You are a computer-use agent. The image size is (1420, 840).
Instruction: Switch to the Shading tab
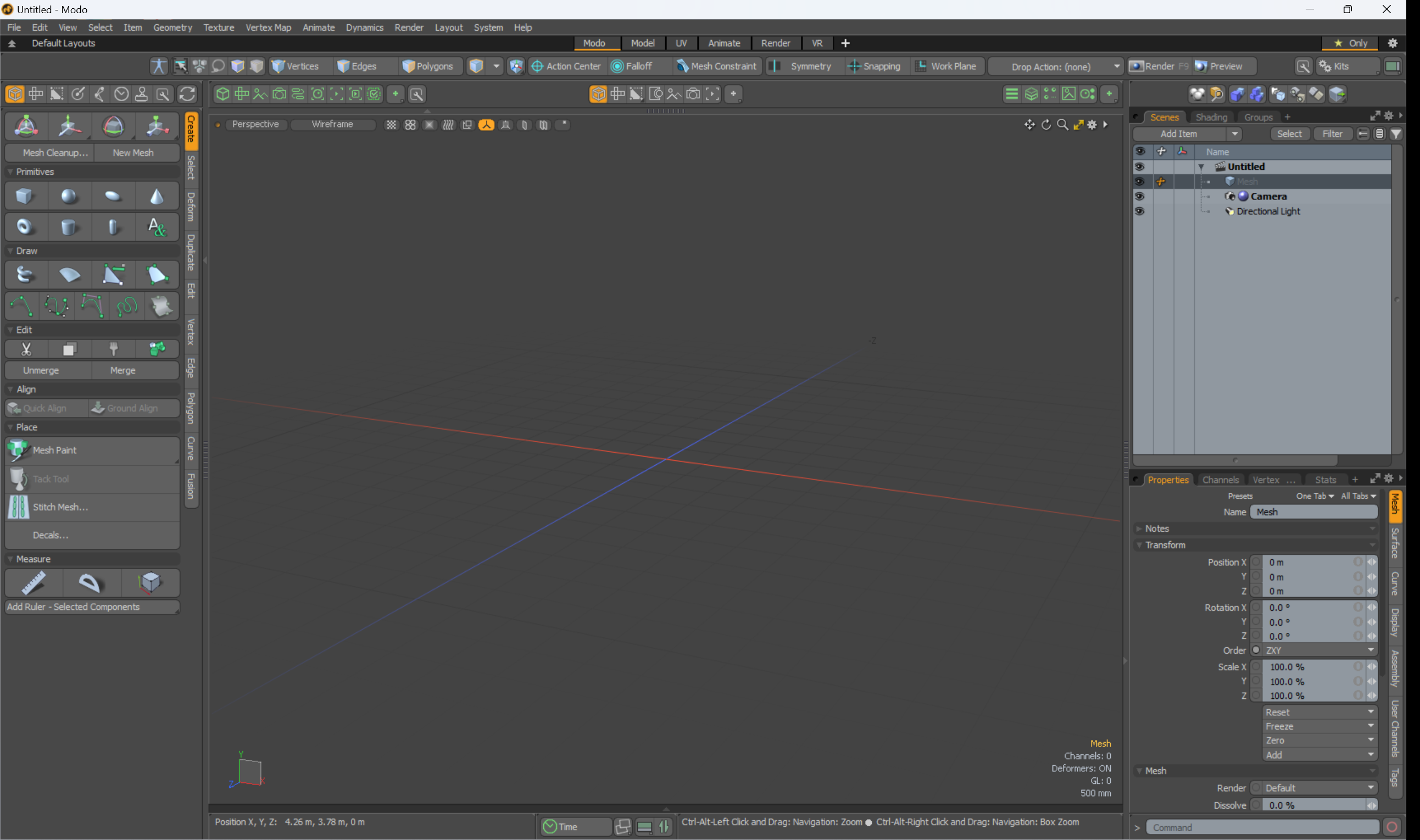click(x=1211, y=117)
